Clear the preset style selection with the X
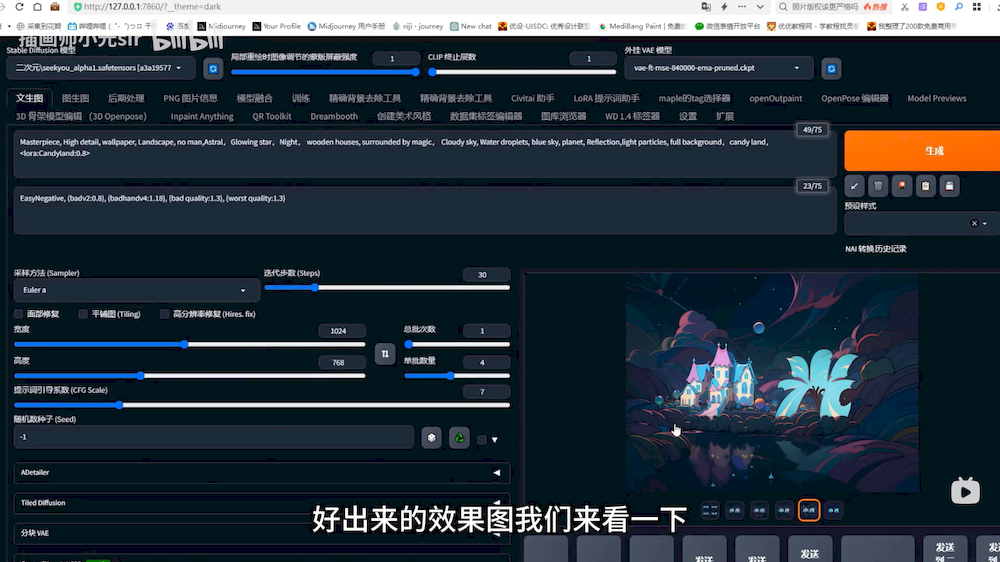Viewport: 1000px width, 562px height. (x=974, y=223)
